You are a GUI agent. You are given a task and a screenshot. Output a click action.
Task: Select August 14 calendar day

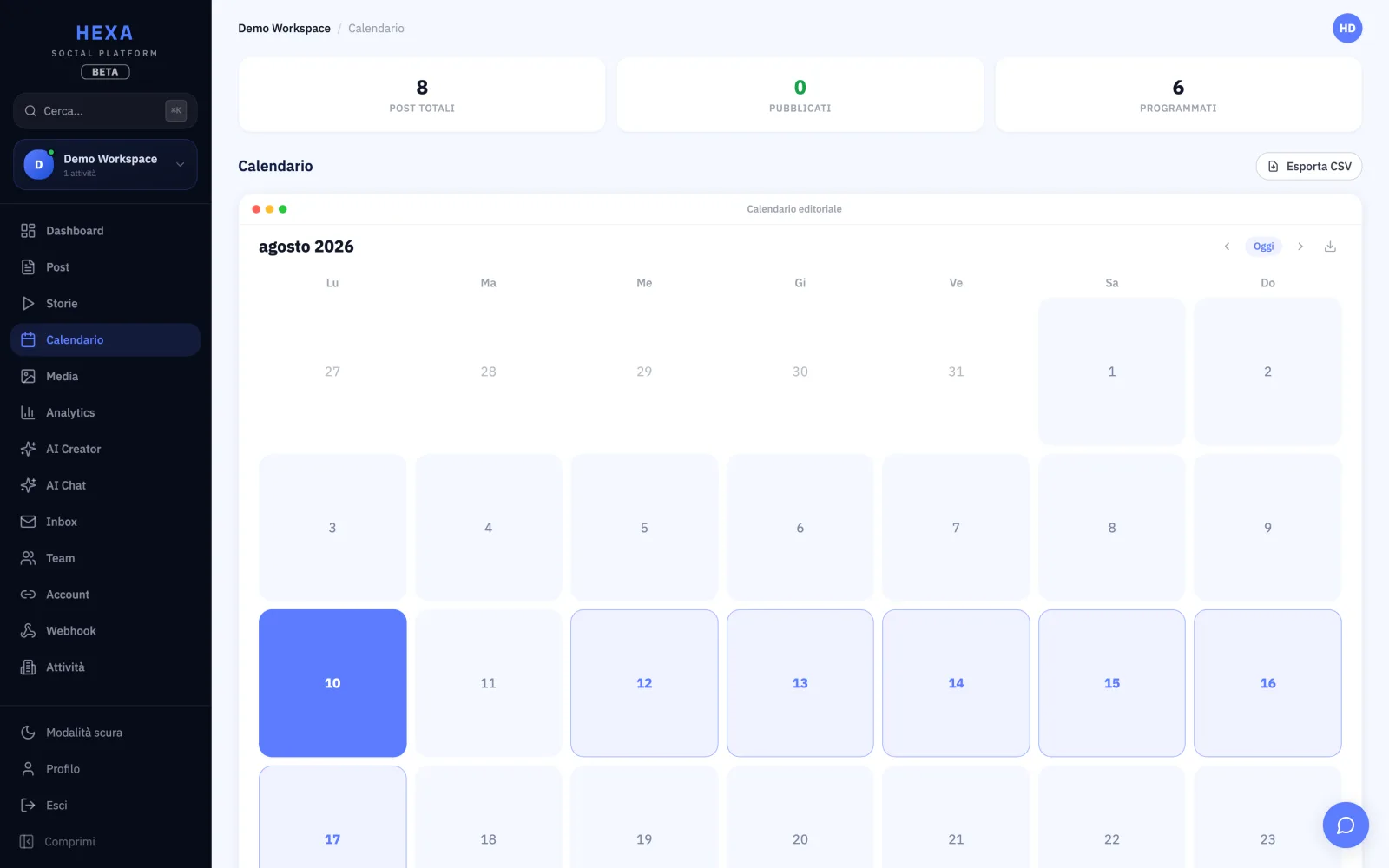[956, 683]
